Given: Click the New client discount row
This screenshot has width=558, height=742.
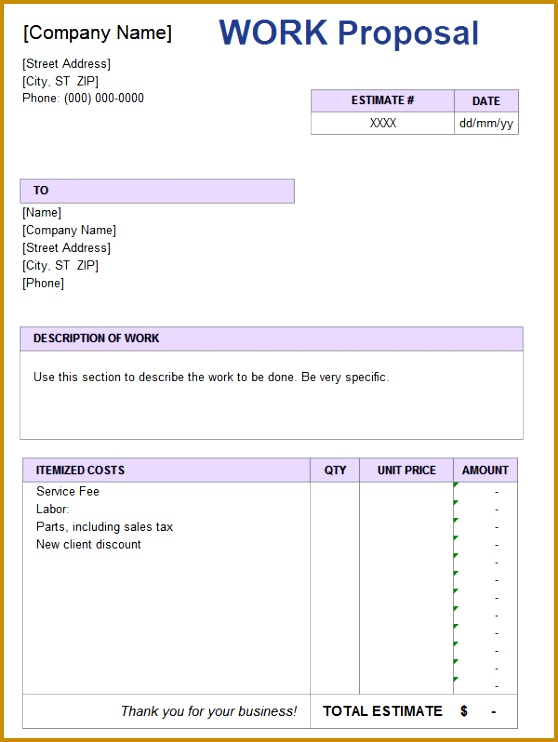Looking at the screenshot, I should coord(89,544).
